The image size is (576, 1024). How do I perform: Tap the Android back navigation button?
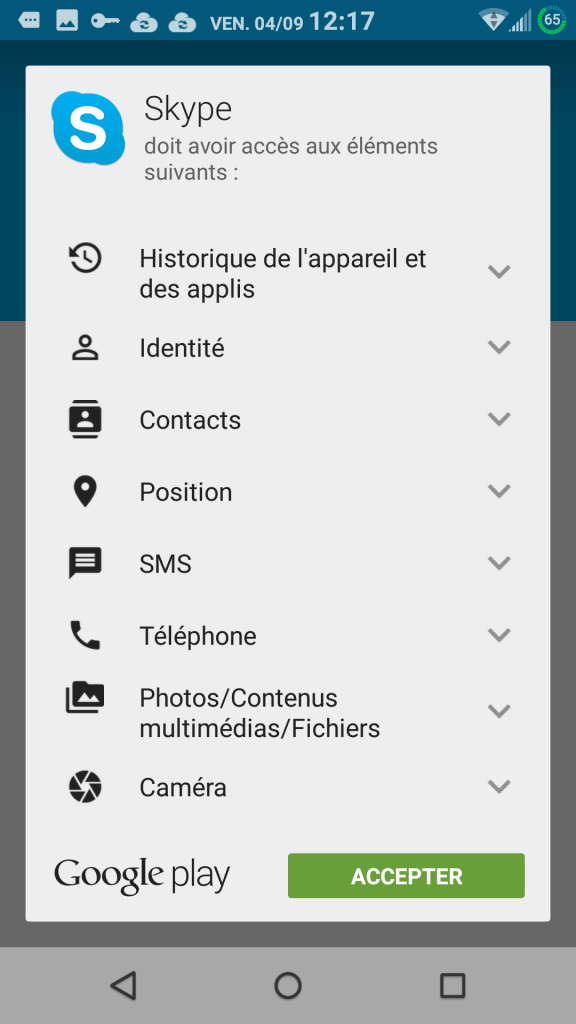[x=123, y=985]
